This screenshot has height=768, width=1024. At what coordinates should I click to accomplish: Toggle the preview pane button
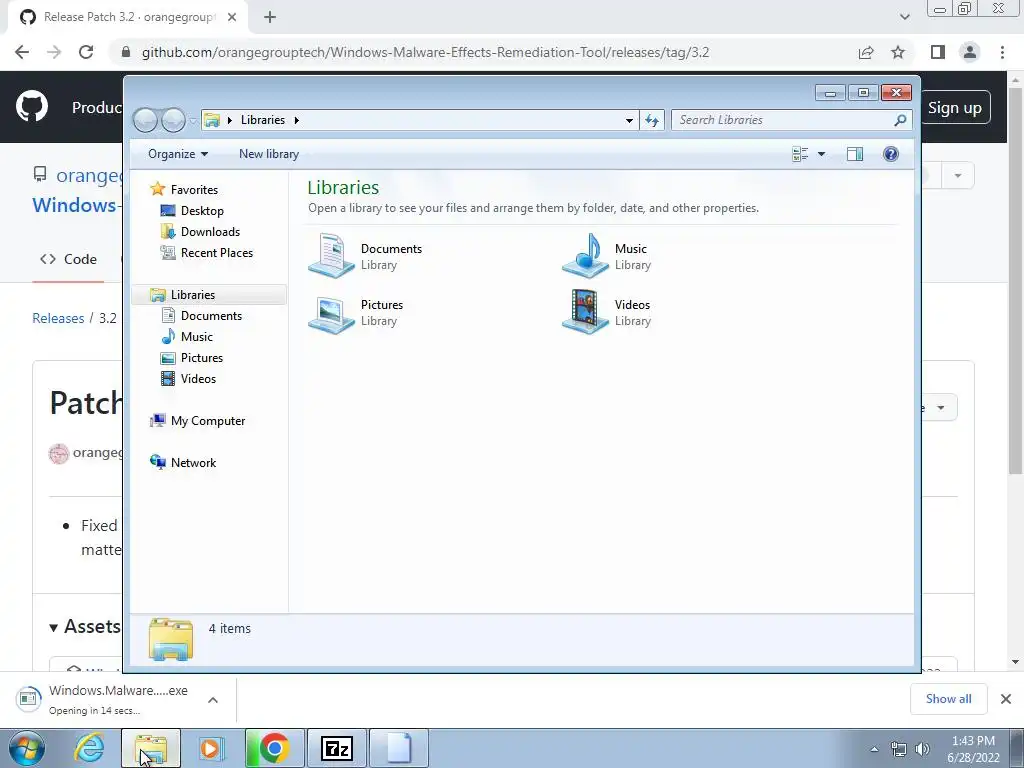[854, 154]
